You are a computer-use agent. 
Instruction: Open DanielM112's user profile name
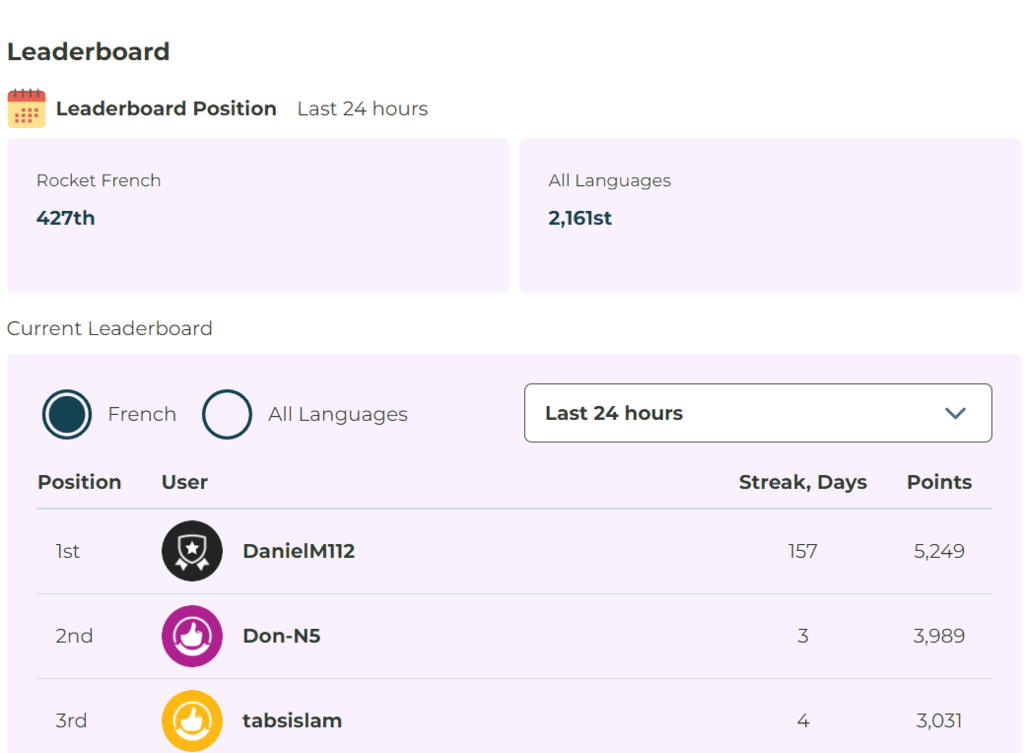[298, 551]
